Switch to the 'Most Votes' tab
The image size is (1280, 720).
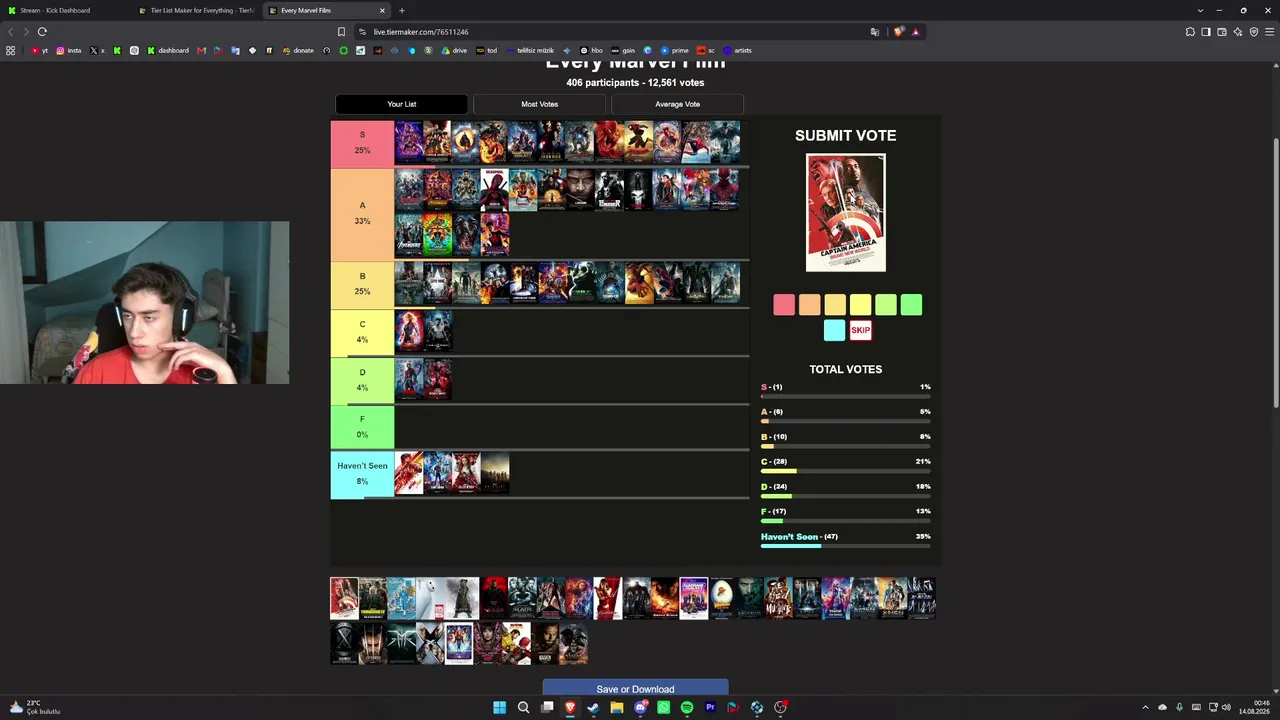pyautogui.click(x=540, y=104)
